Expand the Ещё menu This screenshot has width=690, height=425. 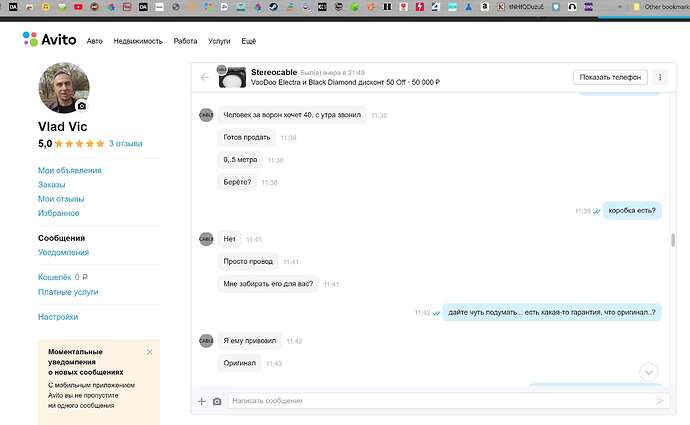pos(249,41)
